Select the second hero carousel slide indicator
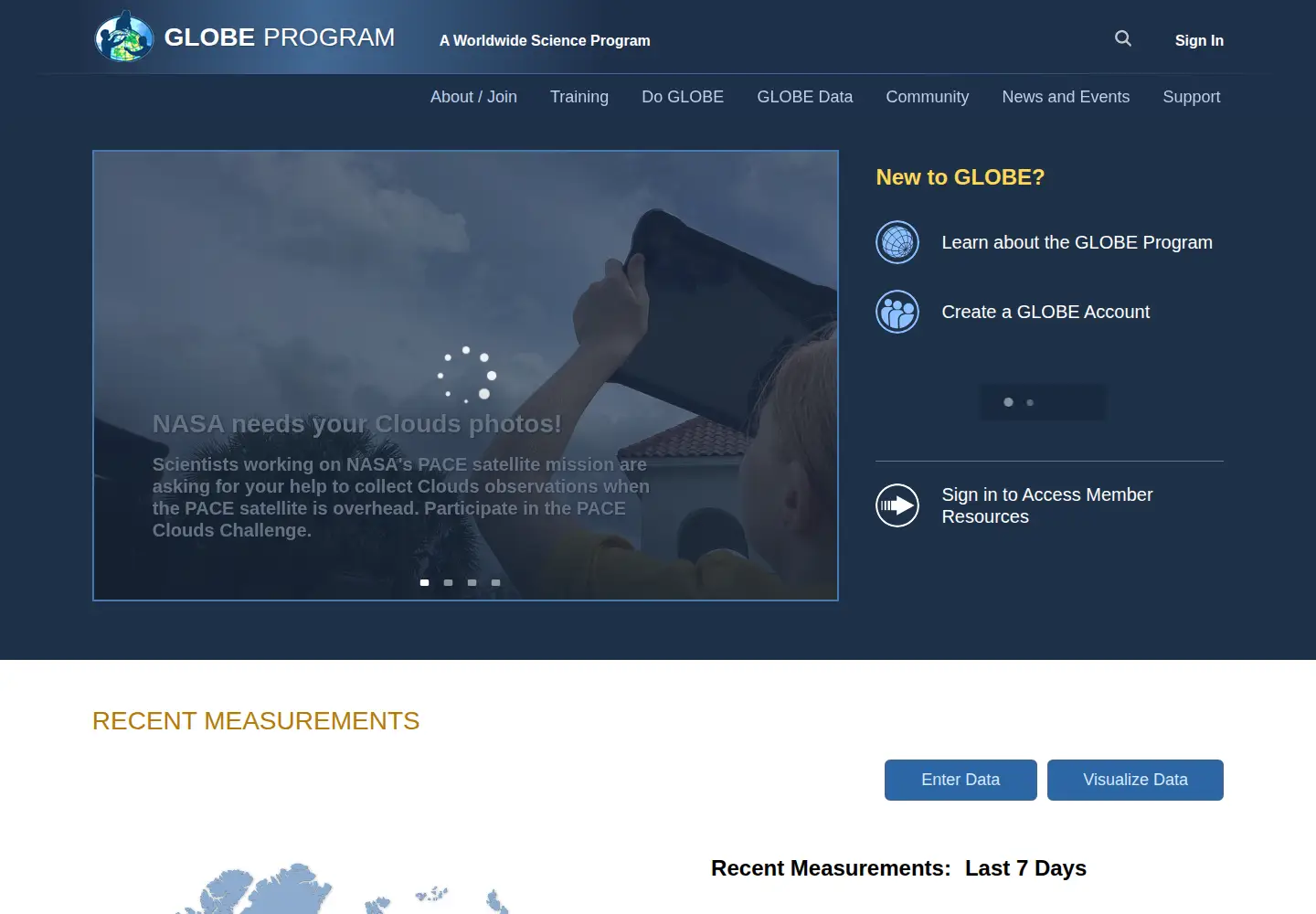This screenshot has width=1316, height=914. 448,582
